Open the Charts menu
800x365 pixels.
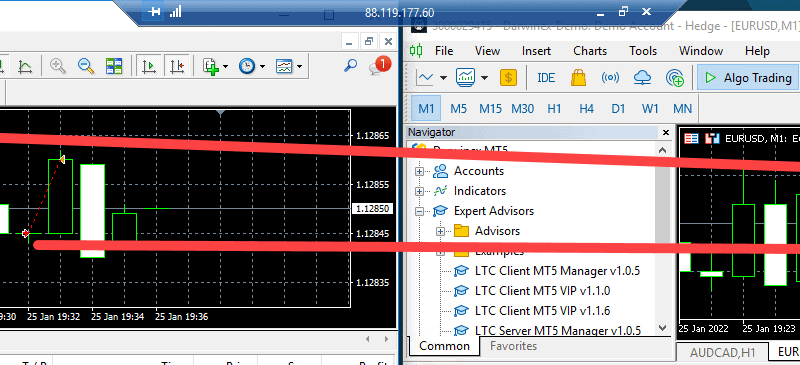click(x=590, y=51)
